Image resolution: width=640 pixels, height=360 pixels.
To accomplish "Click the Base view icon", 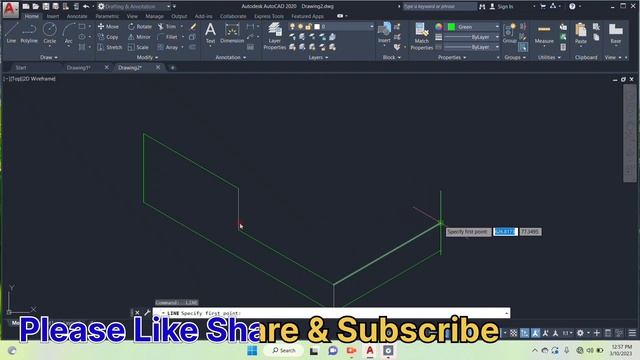I will tap(616, 33).
